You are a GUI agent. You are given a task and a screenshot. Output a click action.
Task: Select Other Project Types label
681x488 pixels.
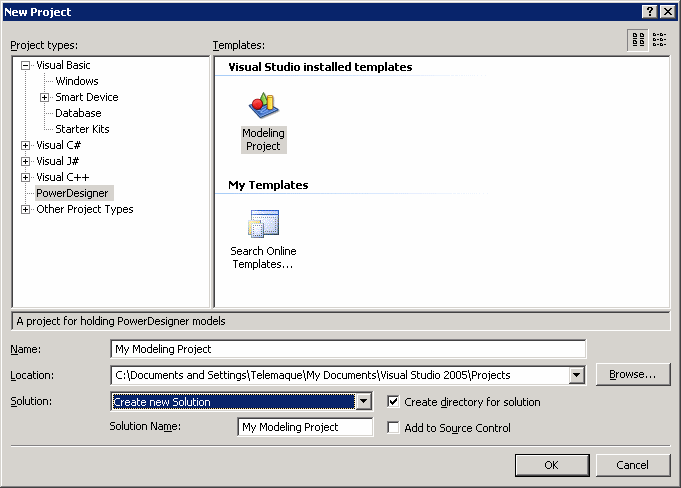(x=85, y=209)
